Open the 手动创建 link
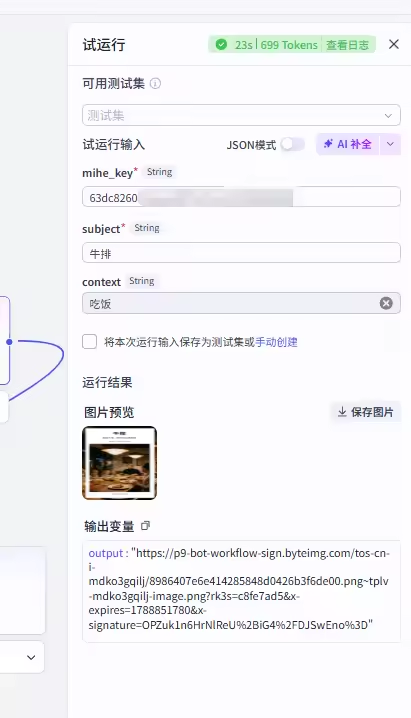411x718 pixels. [276, 342]
